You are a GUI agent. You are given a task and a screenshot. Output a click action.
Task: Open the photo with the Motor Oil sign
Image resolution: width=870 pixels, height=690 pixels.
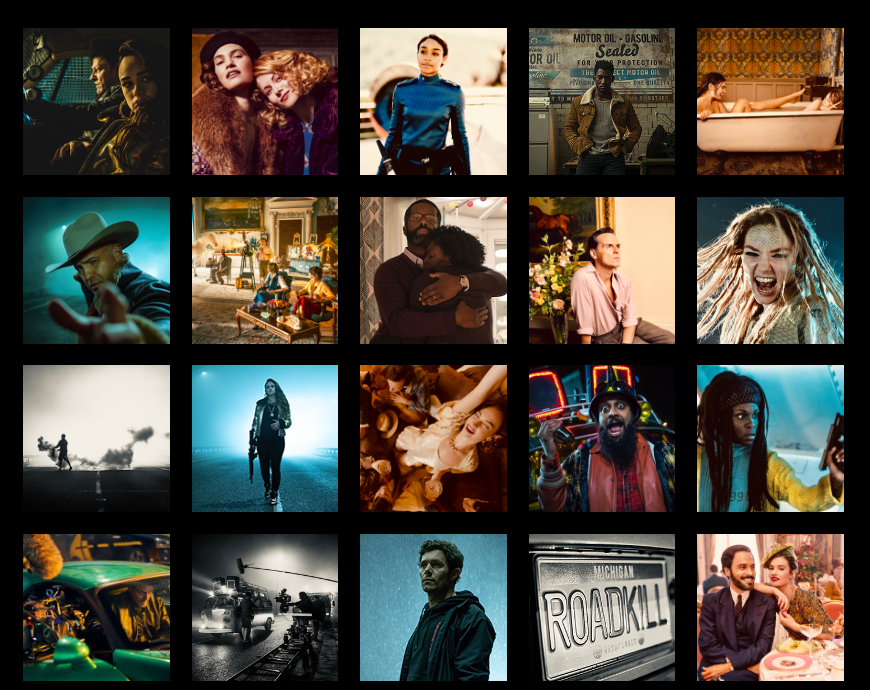tap(602, 101)
